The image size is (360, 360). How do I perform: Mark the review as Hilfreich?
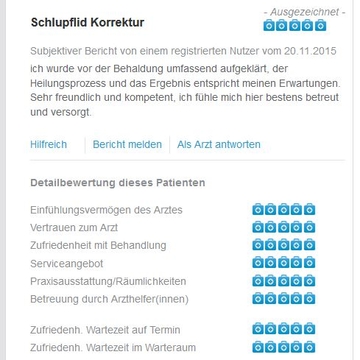(49, 145)
